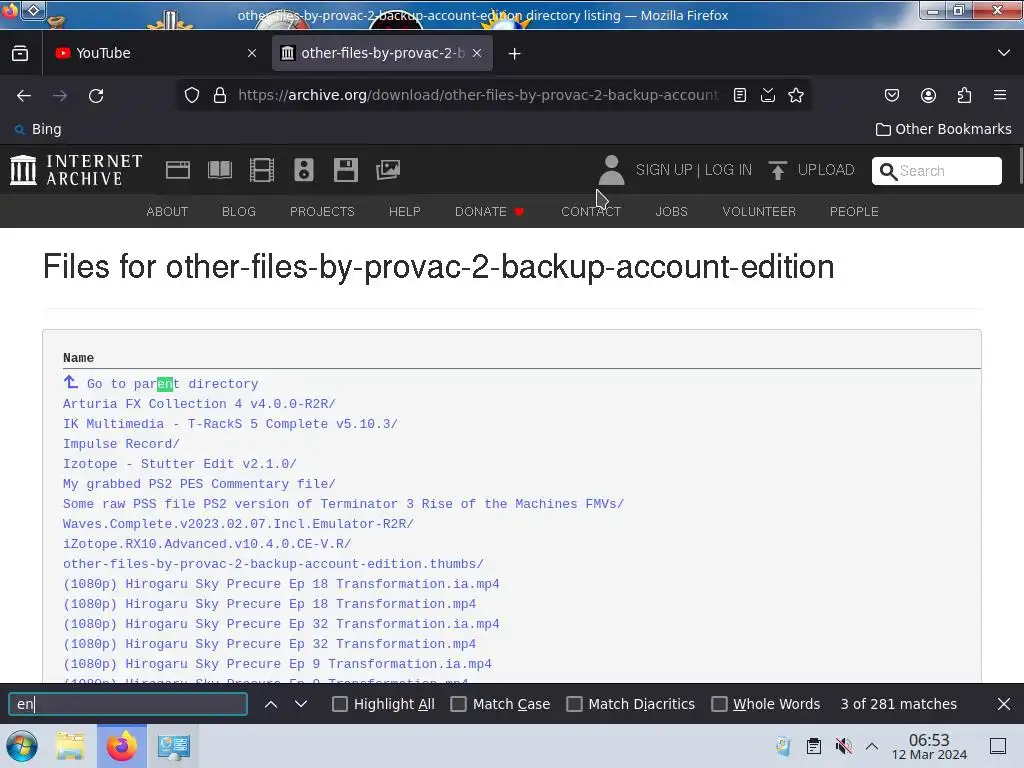Open Firefox View (recent browsing) icon
1024x768 pixels.
tap(20, 53)
